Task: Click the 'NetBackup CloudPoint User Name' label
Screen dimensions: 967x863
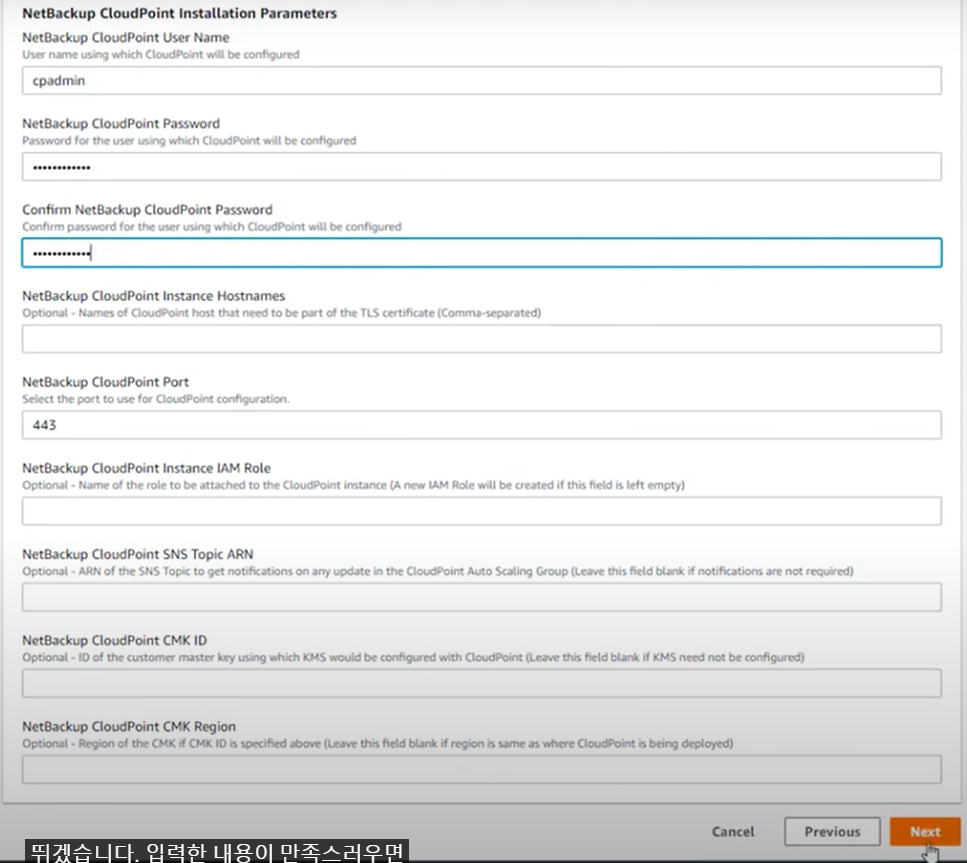Action: tap(126, 37)
